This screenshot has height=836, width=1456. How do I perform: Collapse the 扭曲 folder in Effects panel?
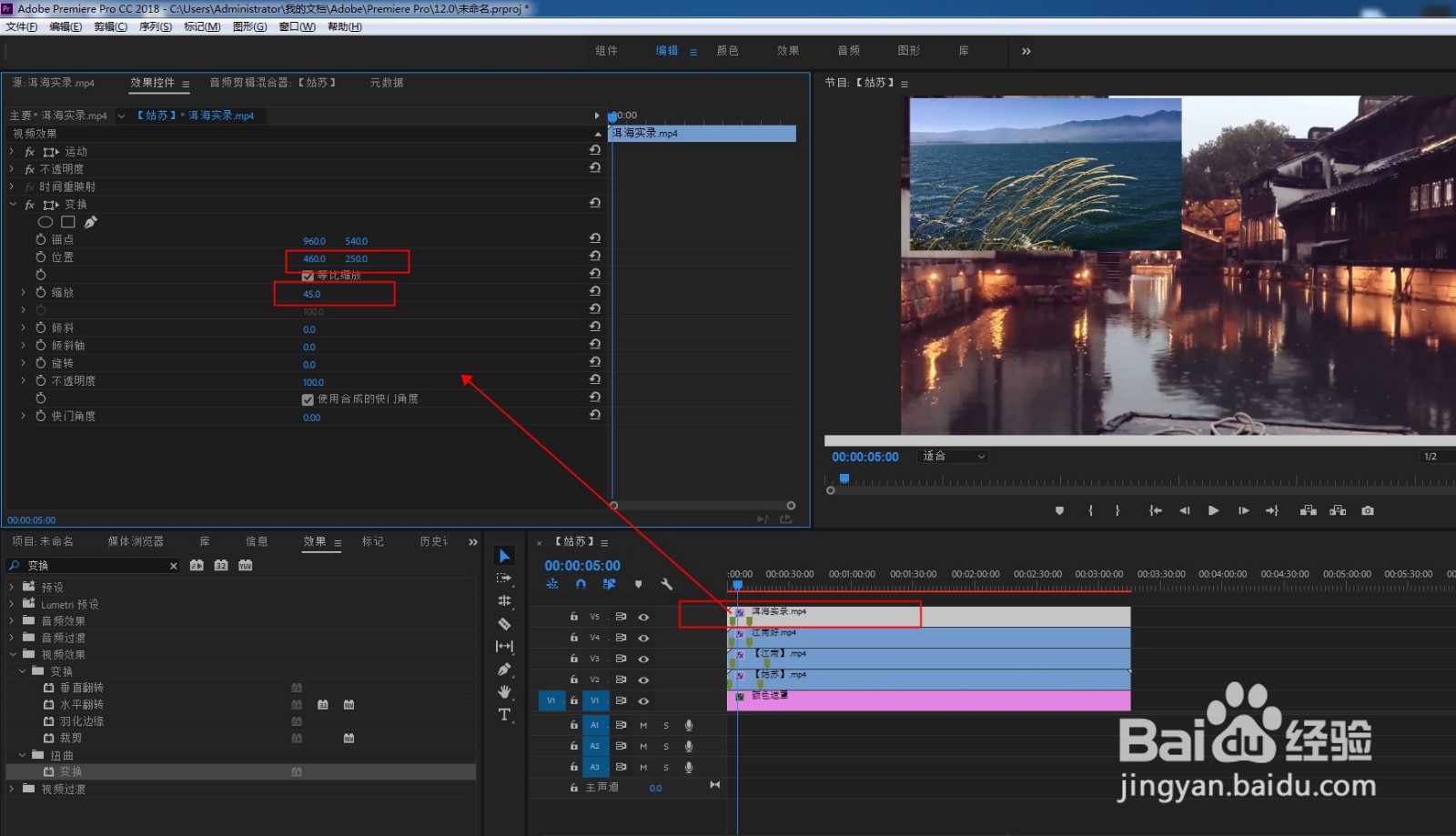[23, 755]
